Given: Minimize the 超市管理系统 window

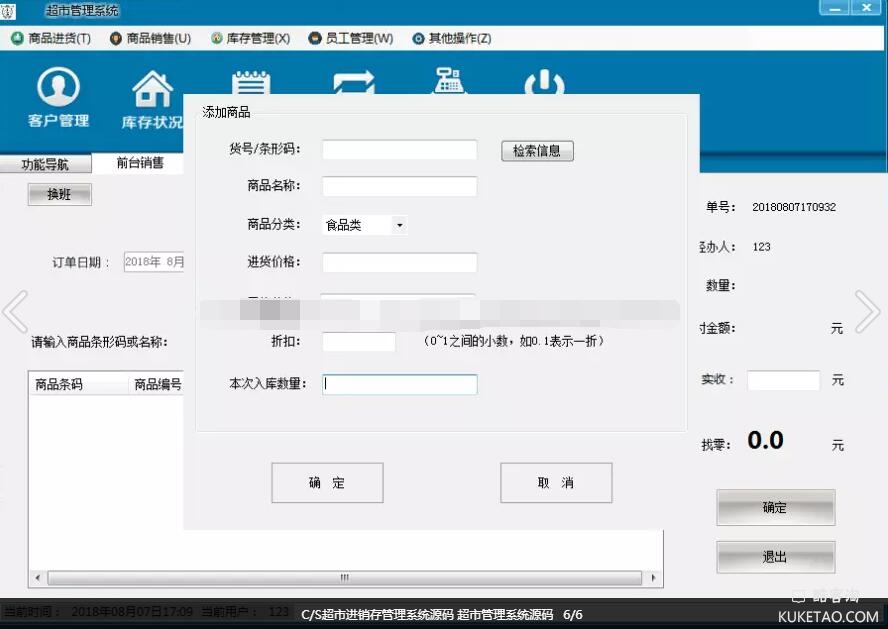Looking at the screenshot, I should tap(834, 8).
